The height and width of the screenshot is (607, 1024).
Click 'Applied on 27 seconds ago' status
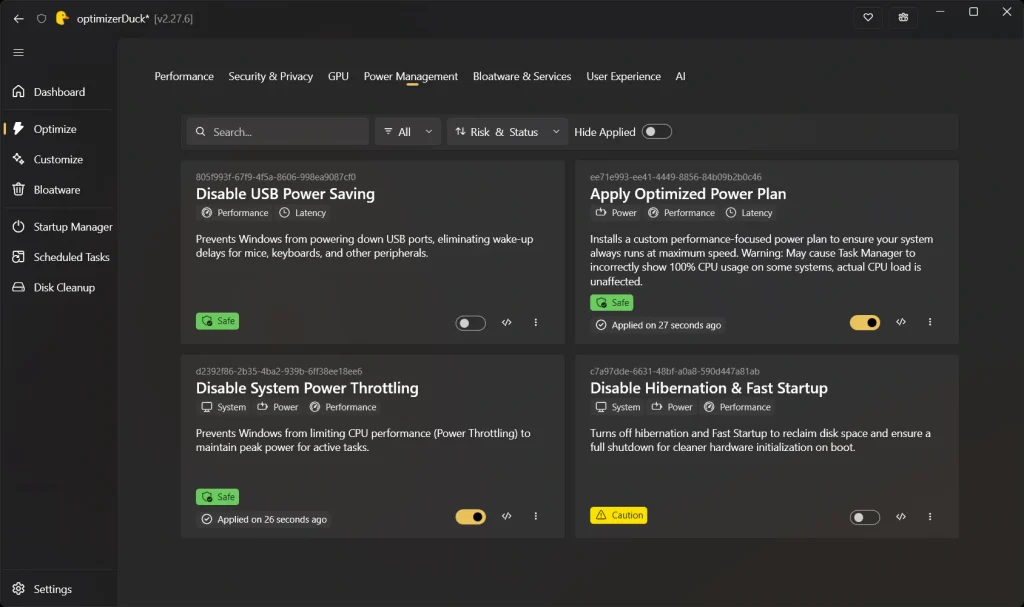click(x=658, y=325)
